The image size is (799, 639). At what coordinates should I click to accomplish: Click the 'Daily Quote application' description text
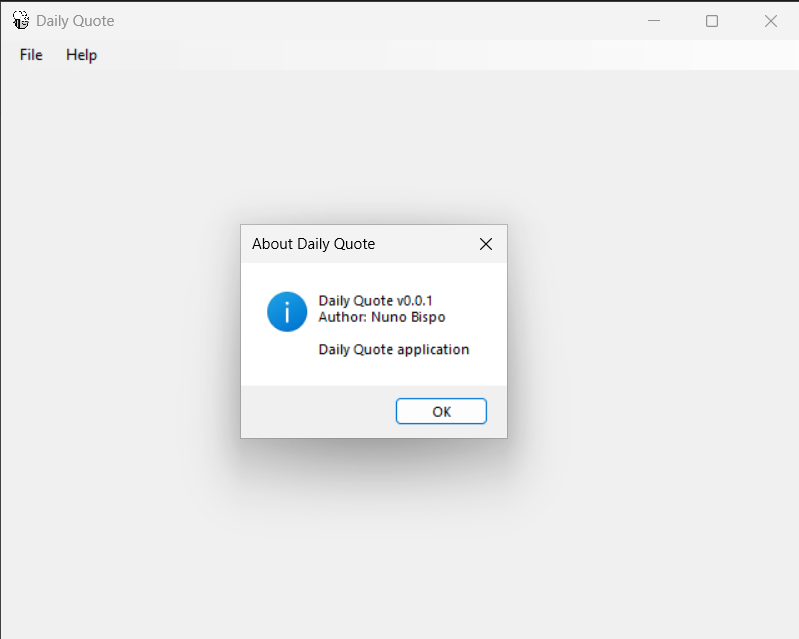click(x=393, y=350)
